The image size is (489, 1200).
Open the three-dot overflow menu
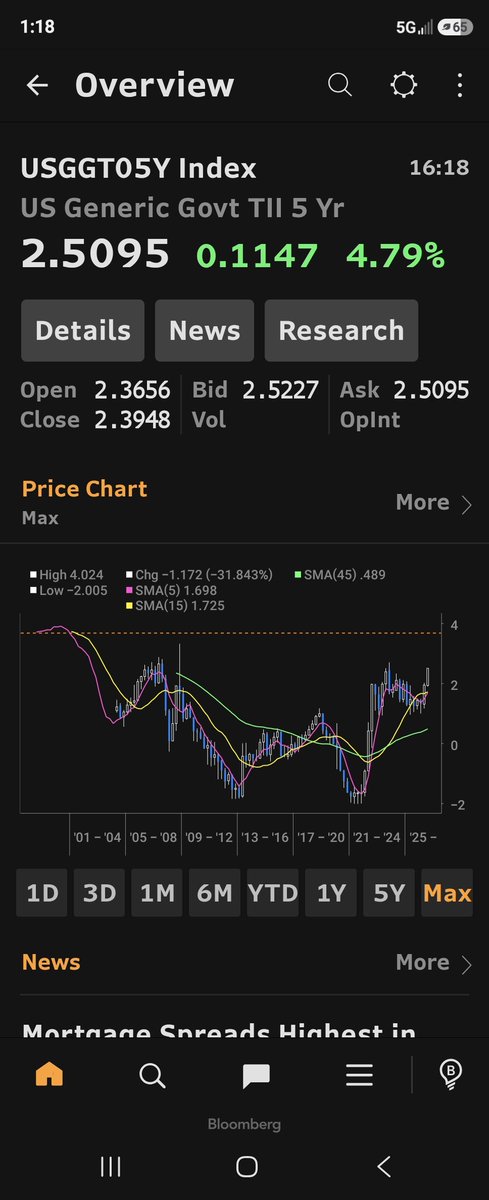coord(460,86)
